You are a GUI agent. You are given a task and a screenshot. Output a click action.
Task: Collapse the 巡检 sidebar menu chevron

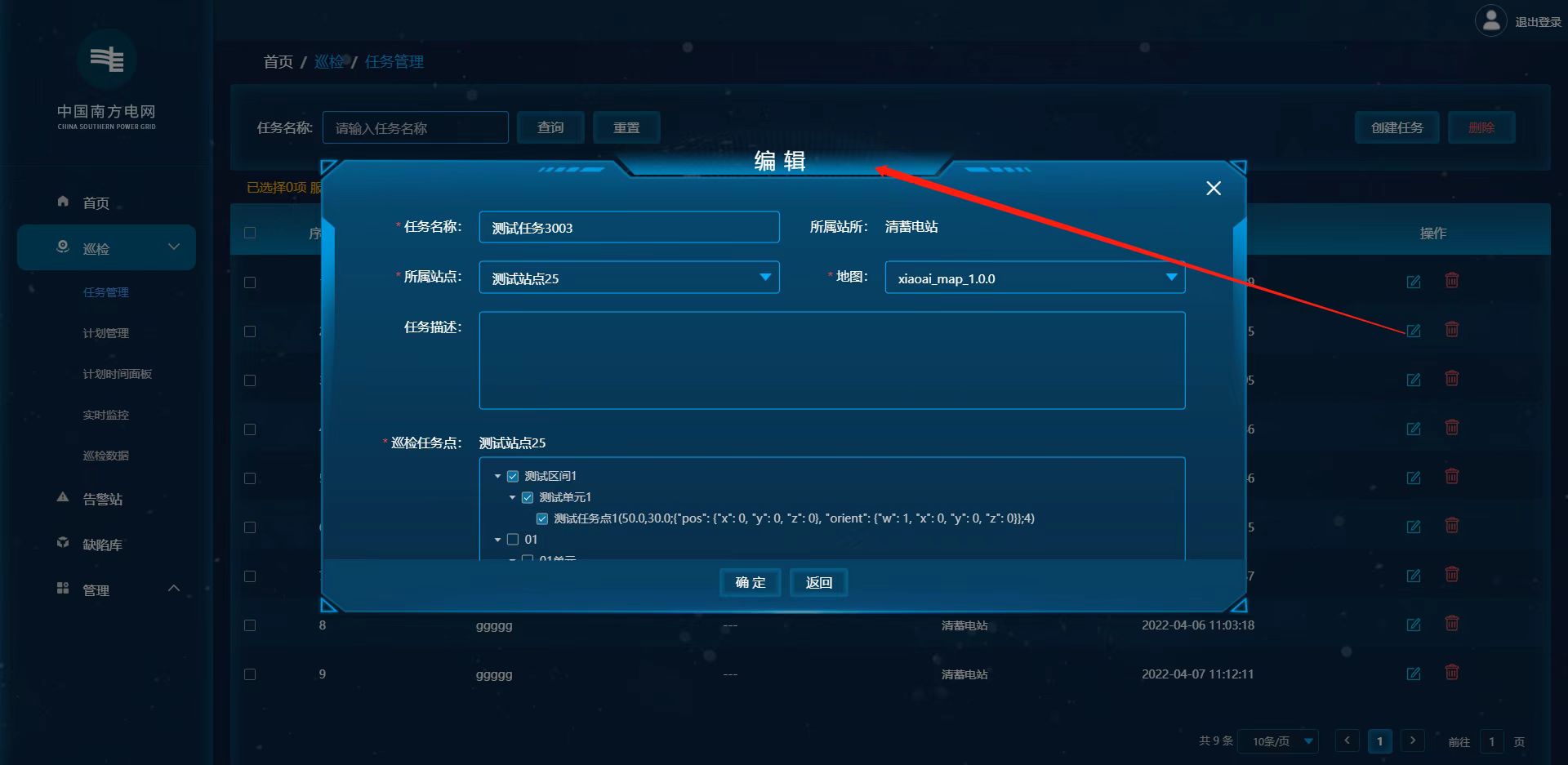click(173, 247)
